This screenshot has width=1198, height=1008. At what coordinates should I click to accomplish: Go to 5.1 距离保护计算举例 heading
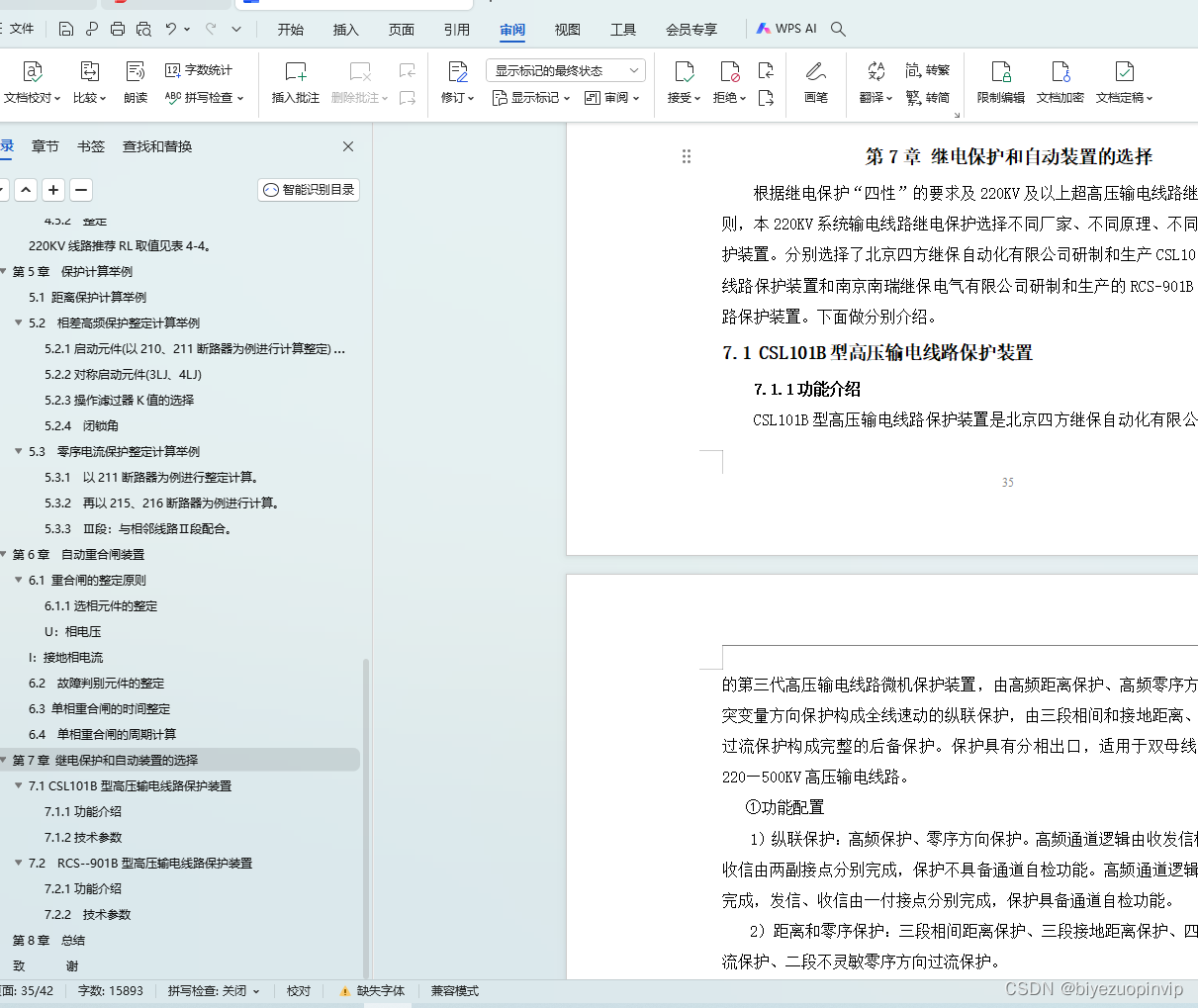[87, 297]
